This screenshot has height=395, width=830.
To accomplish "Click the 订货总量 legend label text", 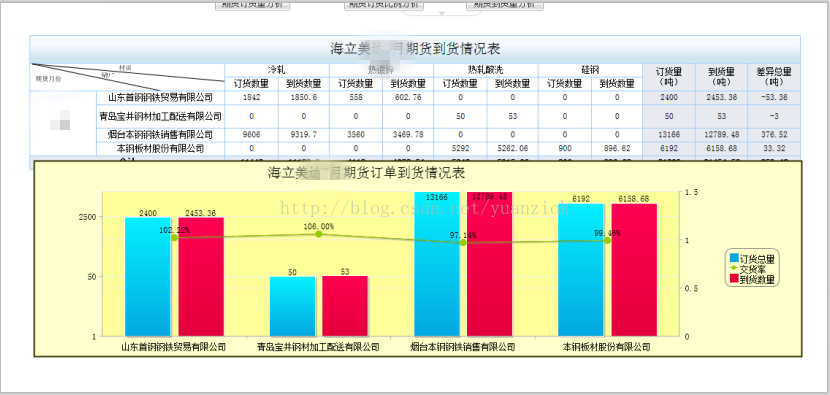I will [x=757, y=259].
